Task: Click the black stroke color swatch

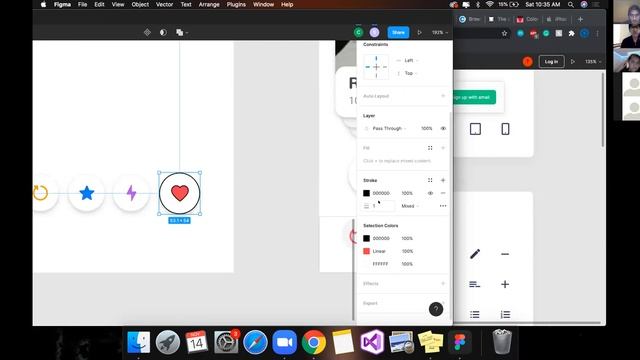Action: 367,193
